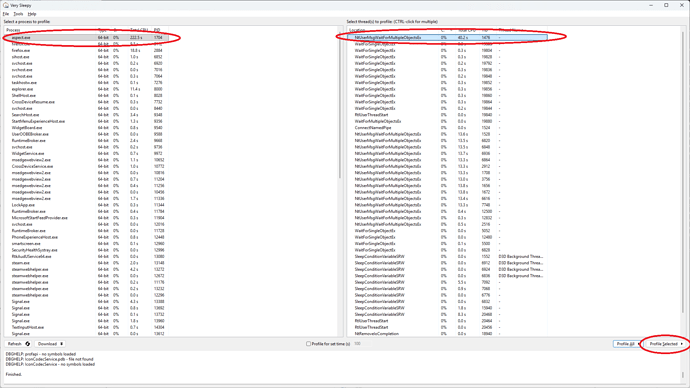Select the SleepConditionVariableSRW thread with 5.5 s
The width and height of the screenshot is (690, 388).
coord(447,282)
